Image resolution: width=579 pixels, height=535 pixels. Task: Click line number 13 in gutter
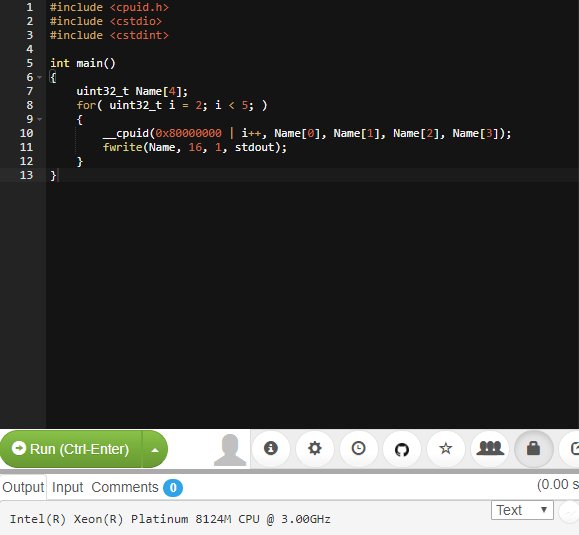(x=26, y=175)
